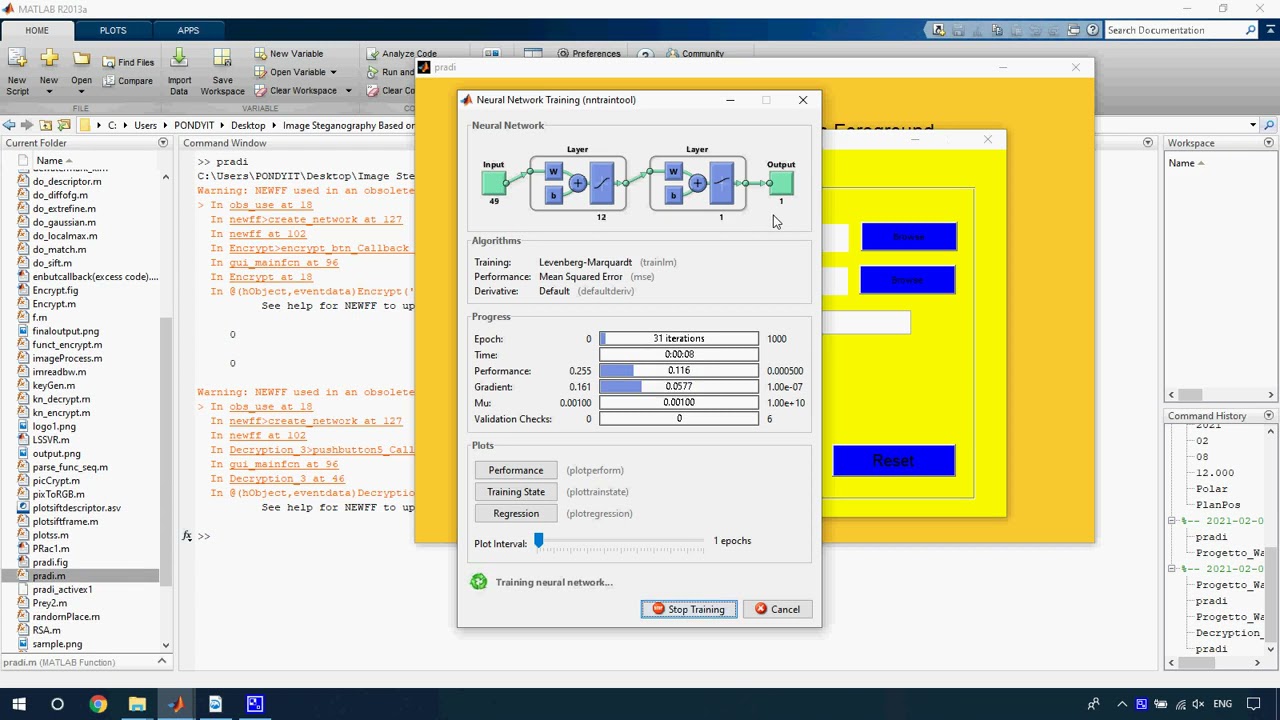The height and width of the screenshot is (720, 1280).
Task: Go back in folder history
Action: pos(8,125)
